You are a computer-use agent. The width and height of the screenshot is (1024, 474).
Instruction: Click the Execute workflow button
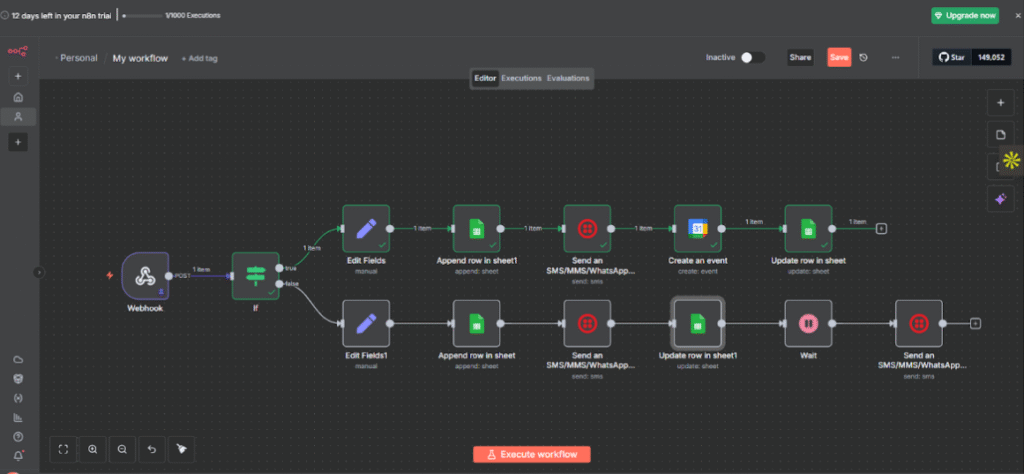tap(532, 454)
